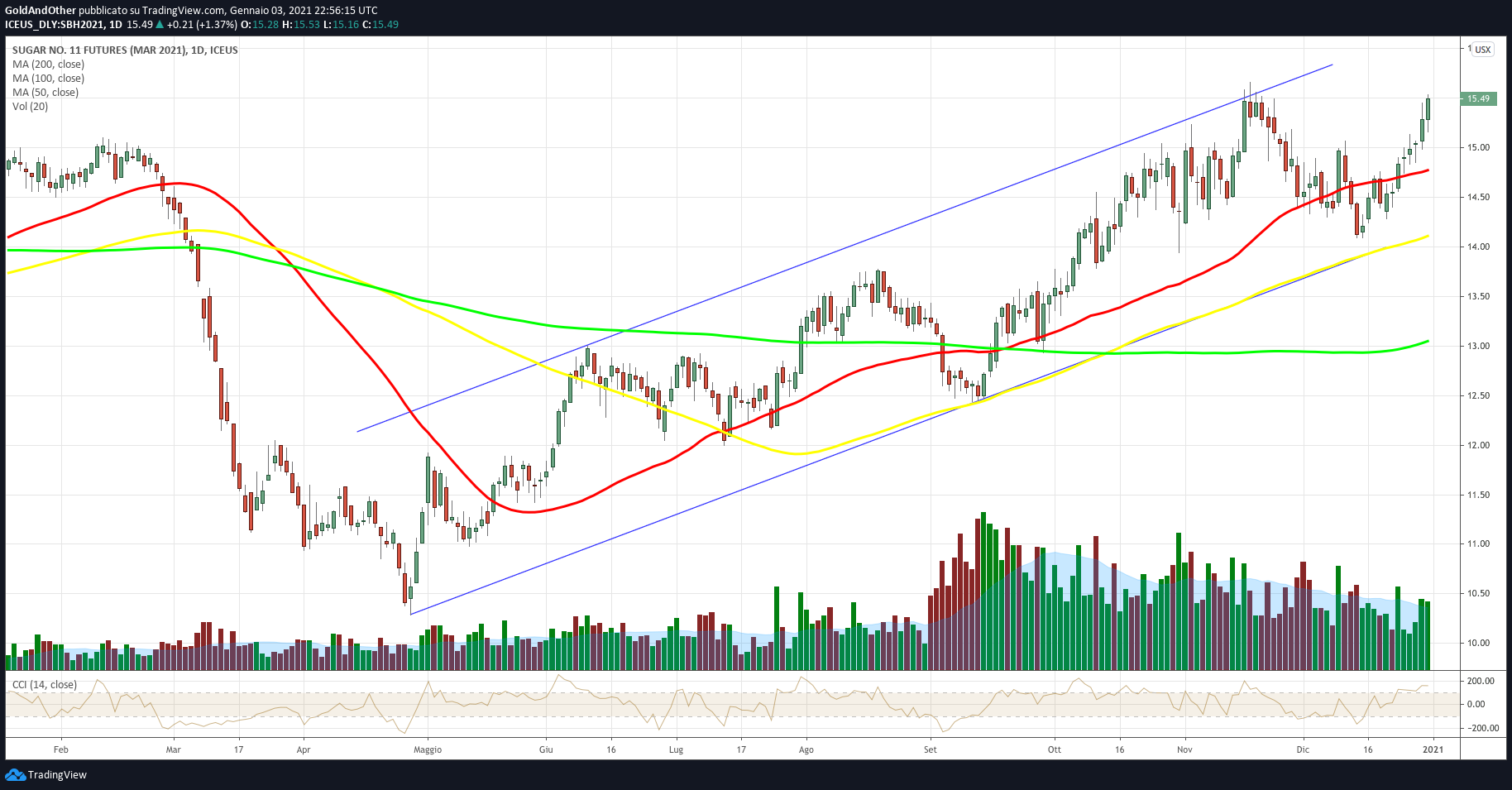Click the 14.00 price axis label
1512x790 pixels.
pos(1478,247)
